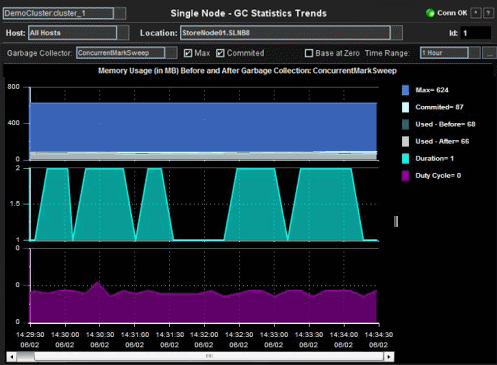Click the Id field showing 1

475,33
